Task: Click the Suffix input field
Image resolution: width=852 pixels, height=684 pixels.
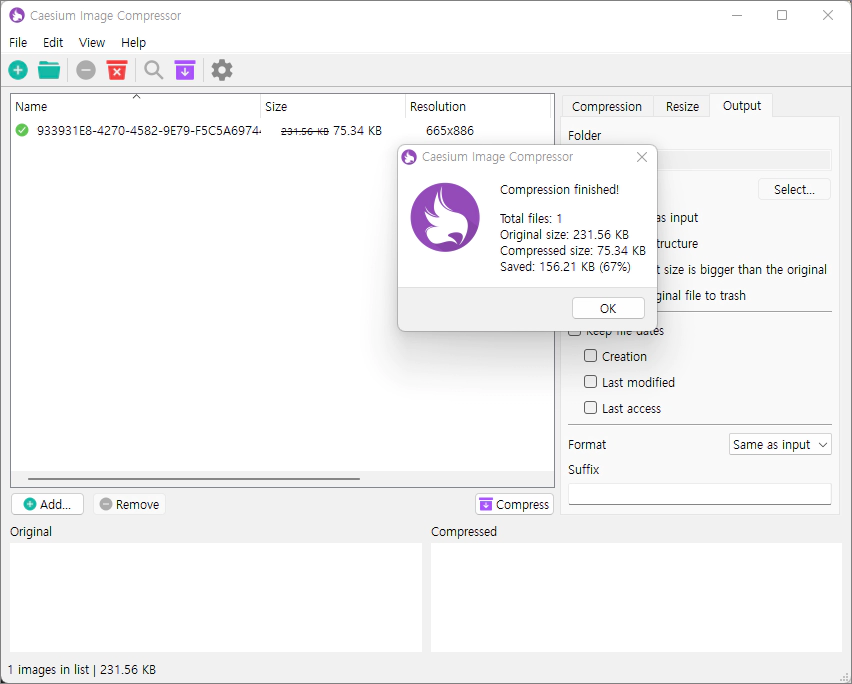Action: click(x=699, y=494)
